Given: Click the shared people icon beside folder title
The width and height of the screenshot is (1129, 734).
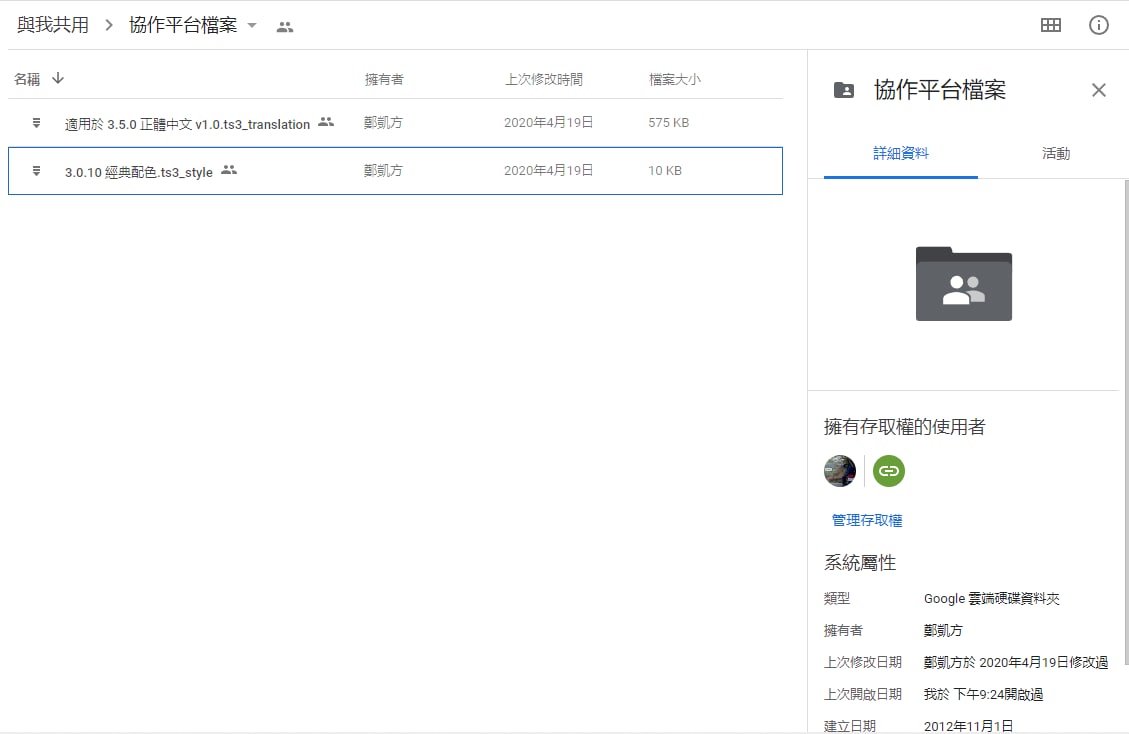Looking at the screenshot, I should pos(285,27).
